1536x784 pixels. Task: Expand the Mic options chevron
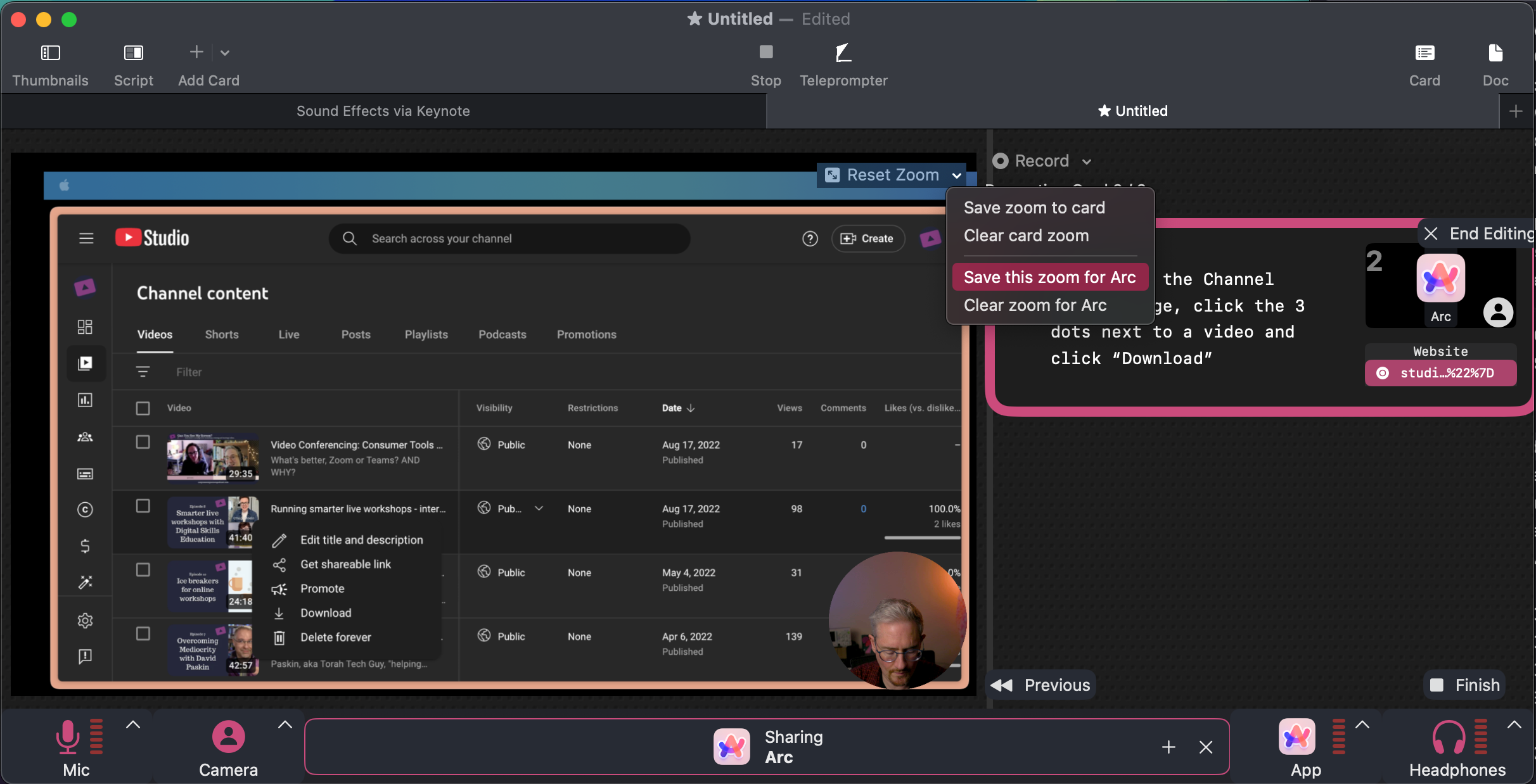pos(132,725)
